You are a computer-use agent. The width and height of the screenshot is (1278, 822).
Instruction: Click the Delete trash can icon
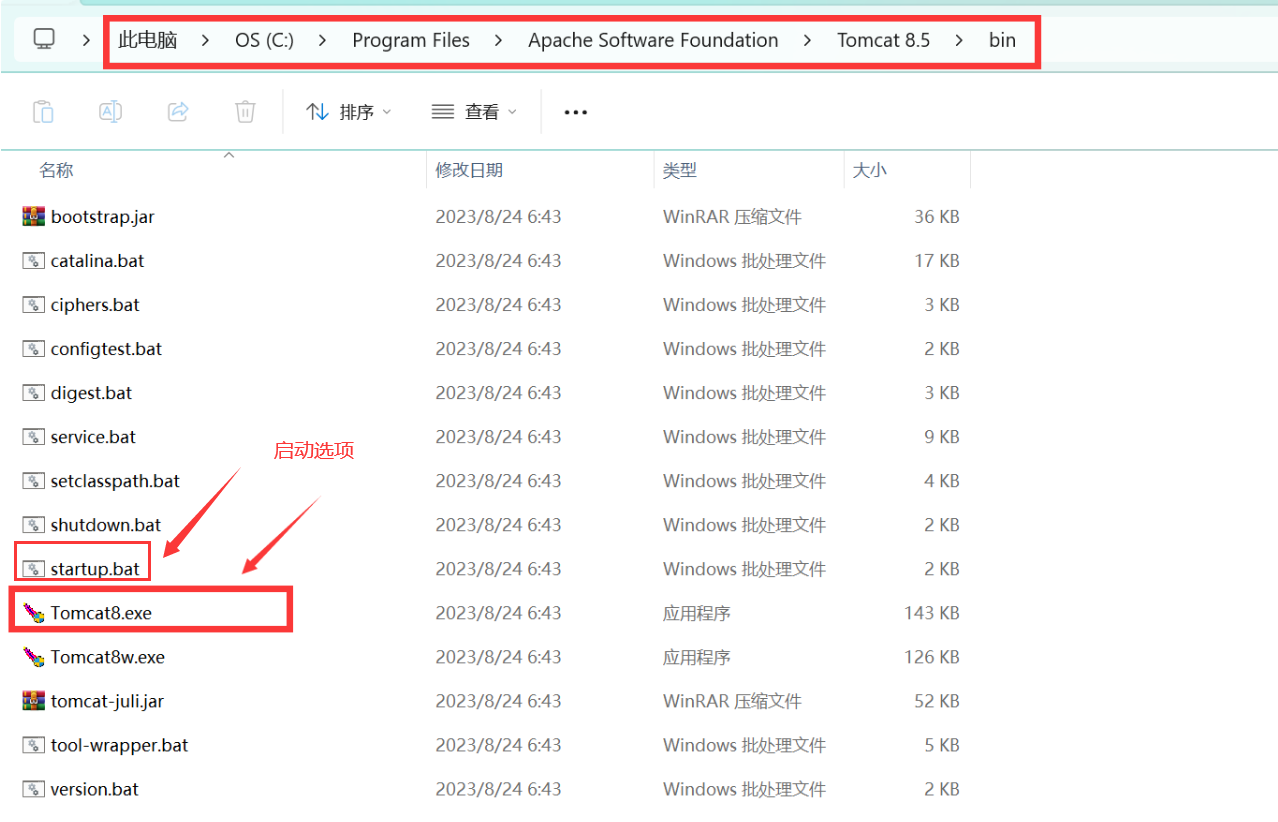click(245, 111)
